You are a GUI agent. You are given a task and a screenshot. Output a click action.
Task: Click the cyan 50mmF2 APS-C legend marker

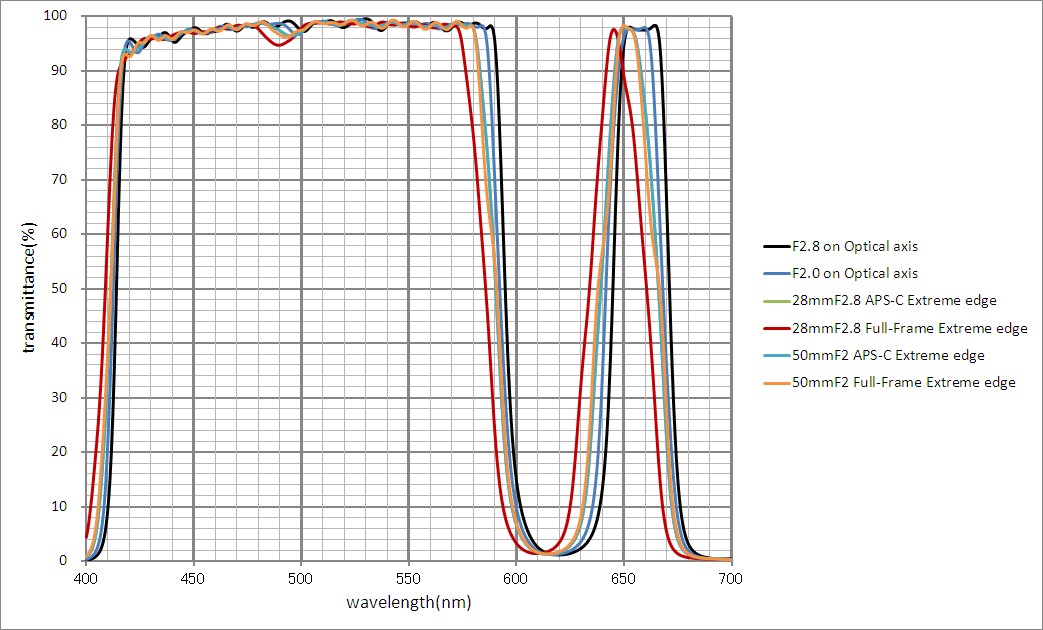[x=776, y=355]
